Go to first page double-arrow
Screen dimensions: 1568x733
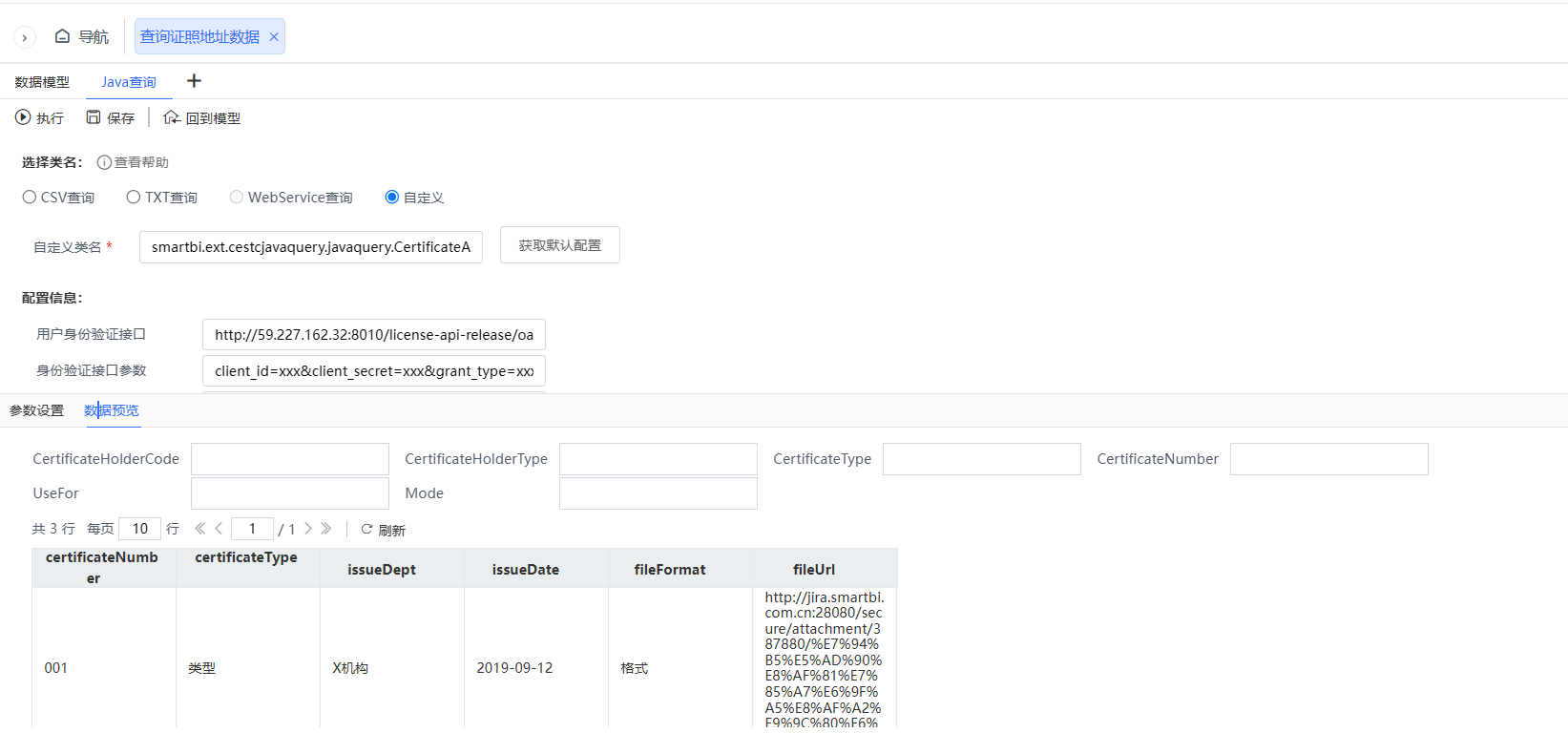(200, 528)
